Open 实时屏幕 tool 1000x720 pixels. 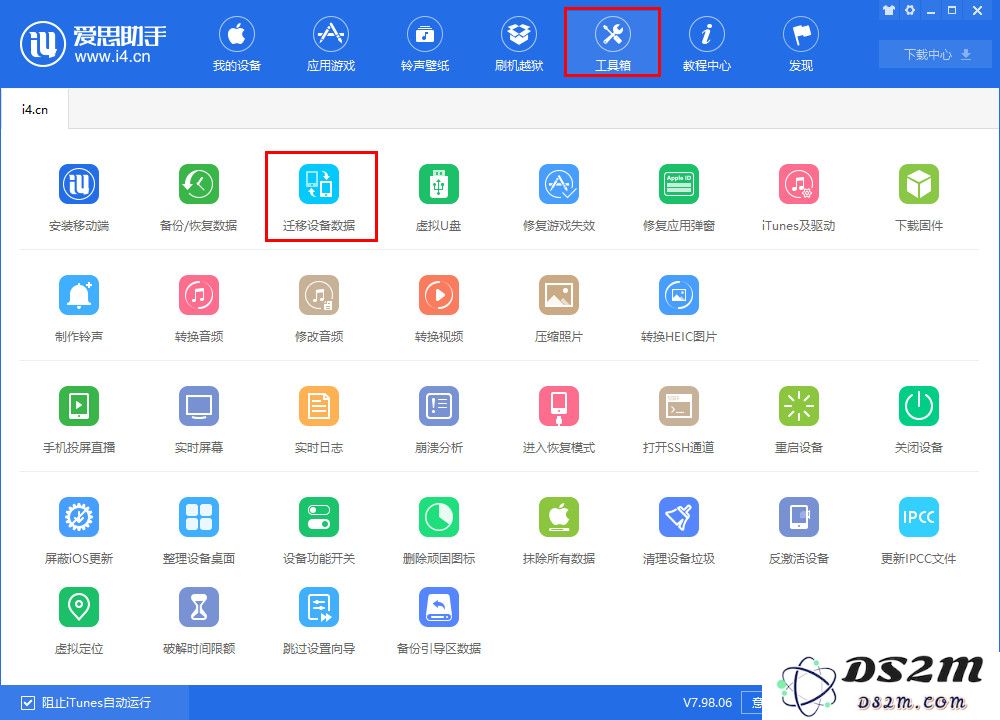[x=199, y=406]
